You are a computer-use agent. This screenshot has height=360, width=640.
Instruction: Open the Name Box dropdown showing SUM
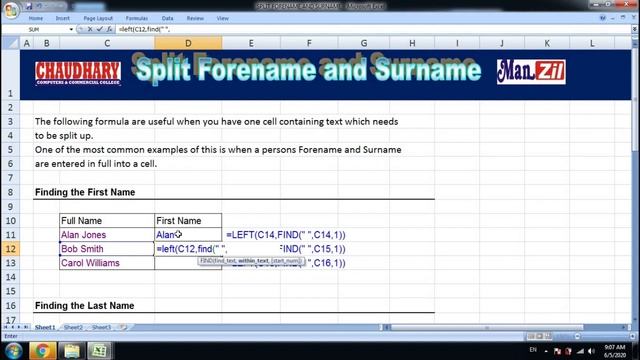point(71,29)
